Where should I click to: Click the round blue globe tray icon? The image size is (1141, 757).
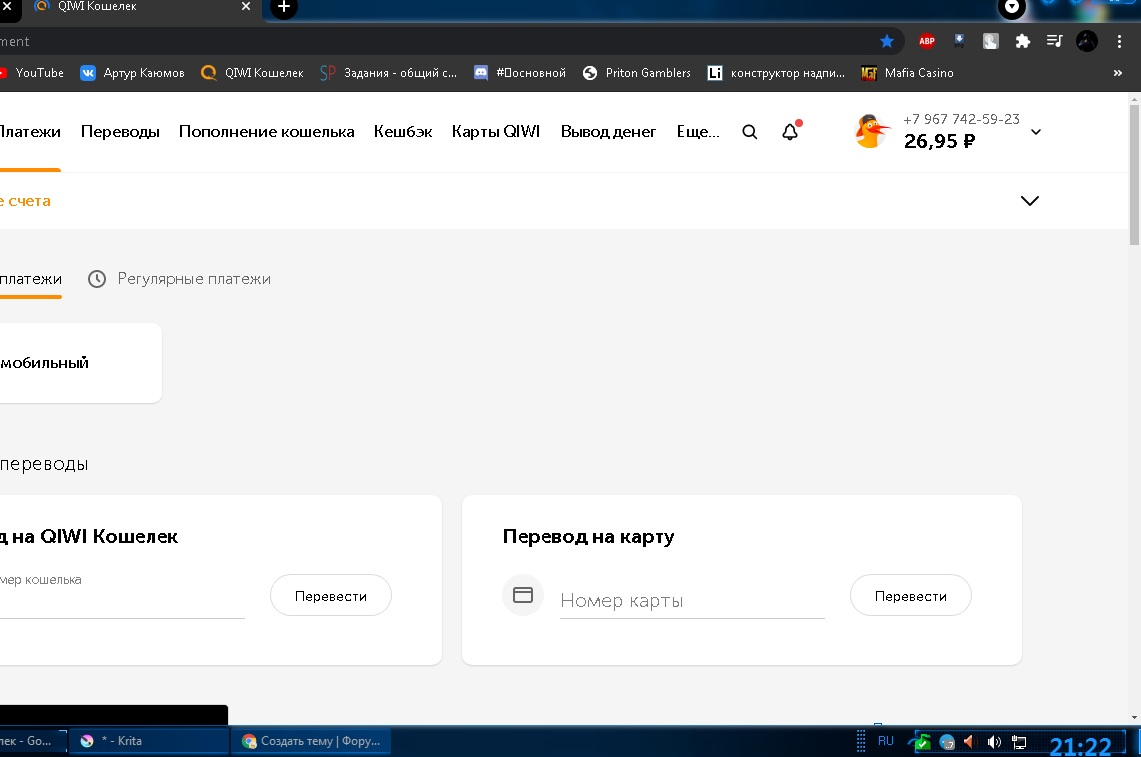(947, 742)
